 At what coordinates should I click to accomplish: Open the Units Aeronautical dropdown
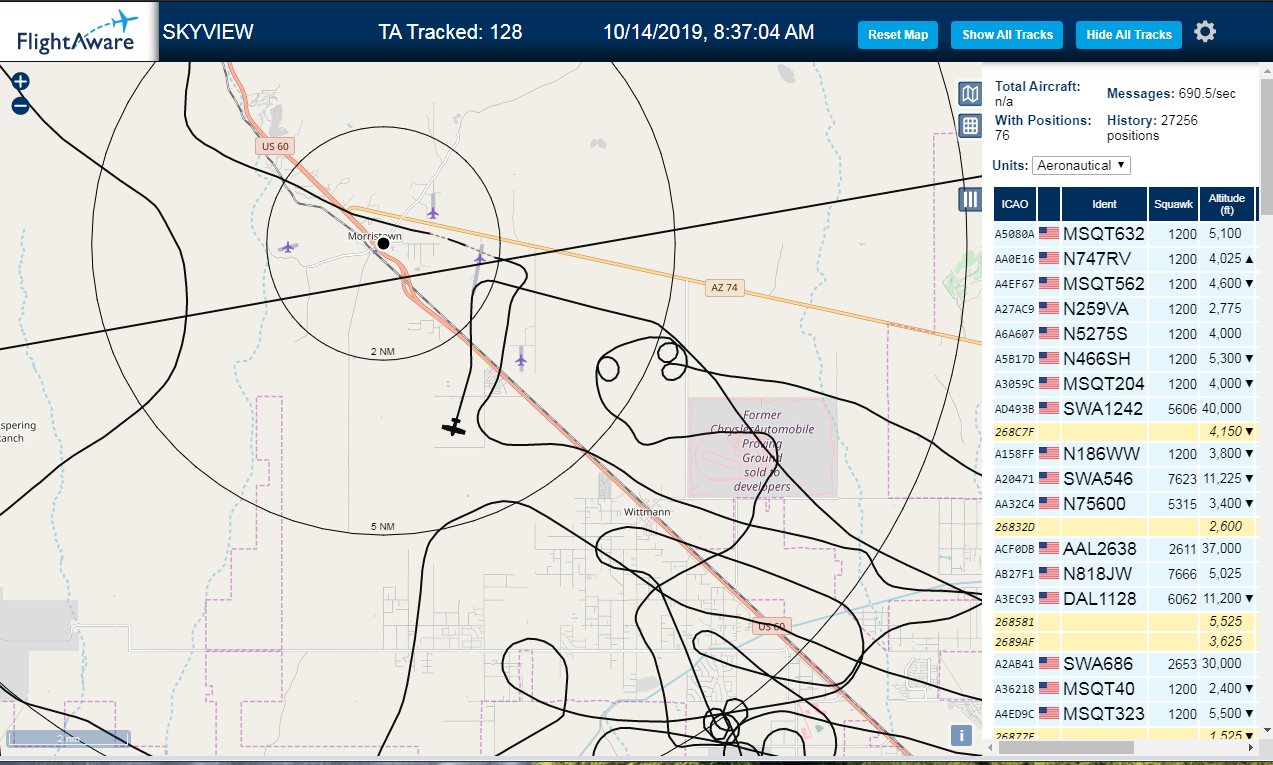click(x=1082, y=165)
